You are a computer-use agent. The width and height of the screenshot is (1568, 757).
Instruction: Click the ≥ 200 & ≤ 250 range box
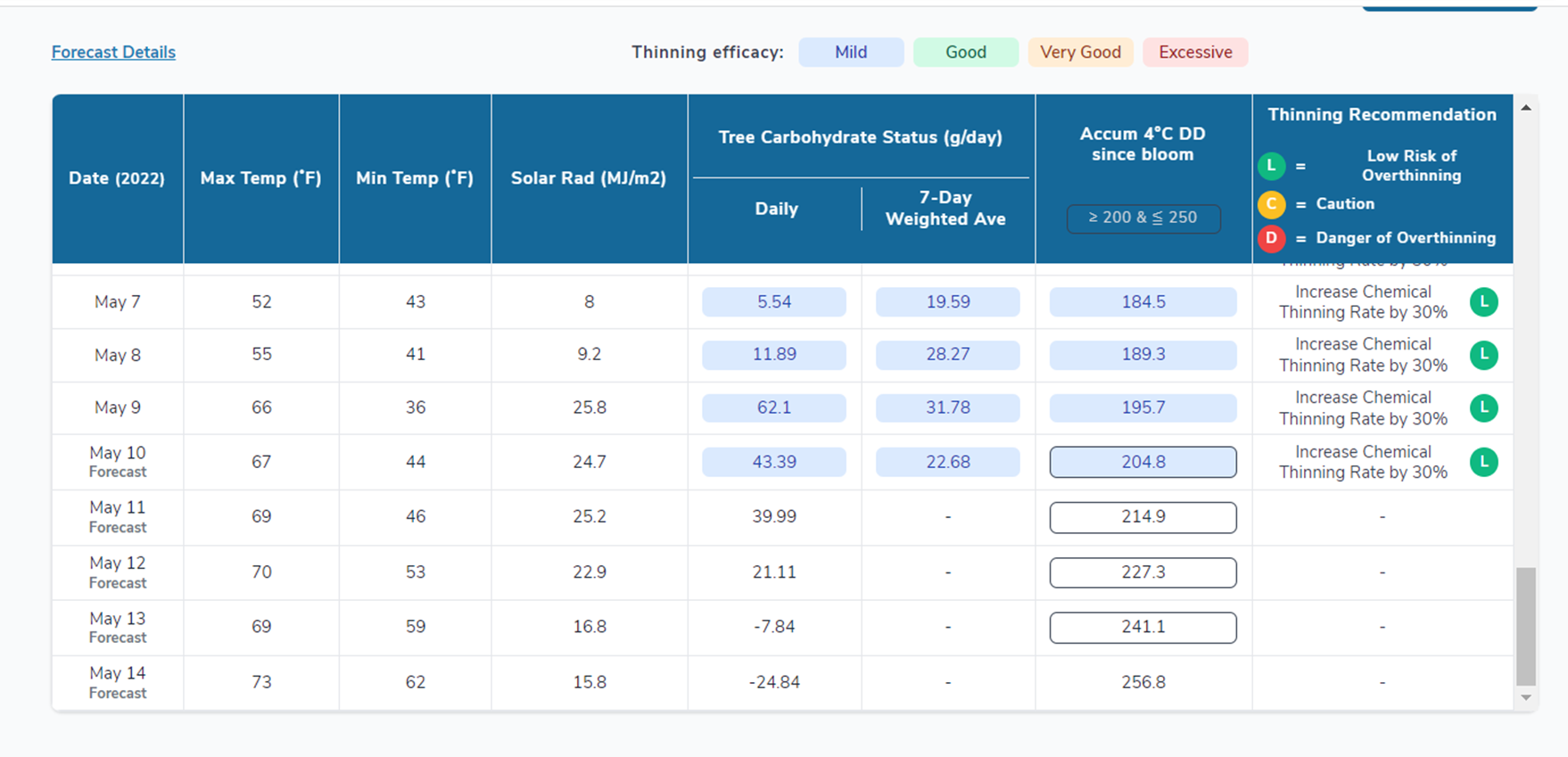(1143, 218)
